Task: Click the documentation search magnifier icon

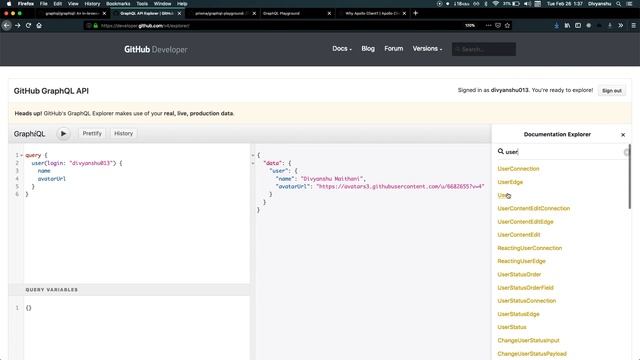Action: [x=500, y=151]
